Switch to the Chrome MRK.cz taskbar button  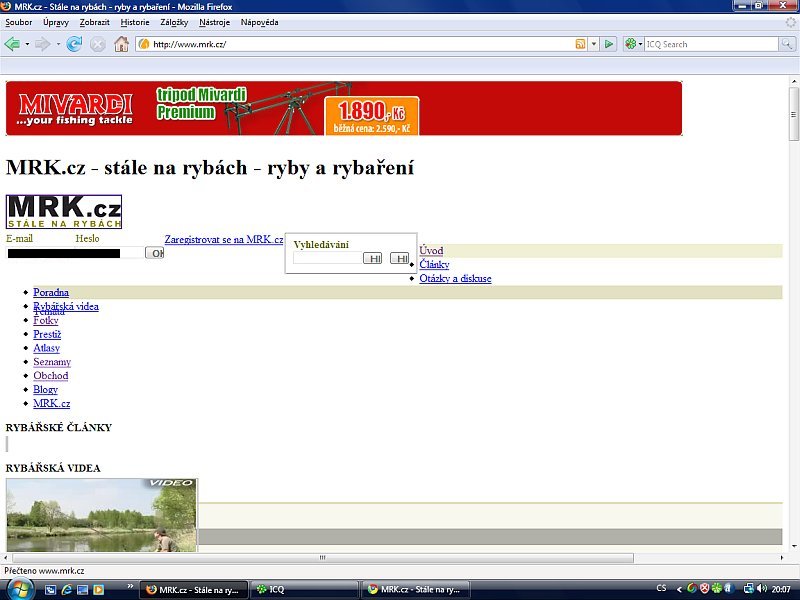click(416, 590)
